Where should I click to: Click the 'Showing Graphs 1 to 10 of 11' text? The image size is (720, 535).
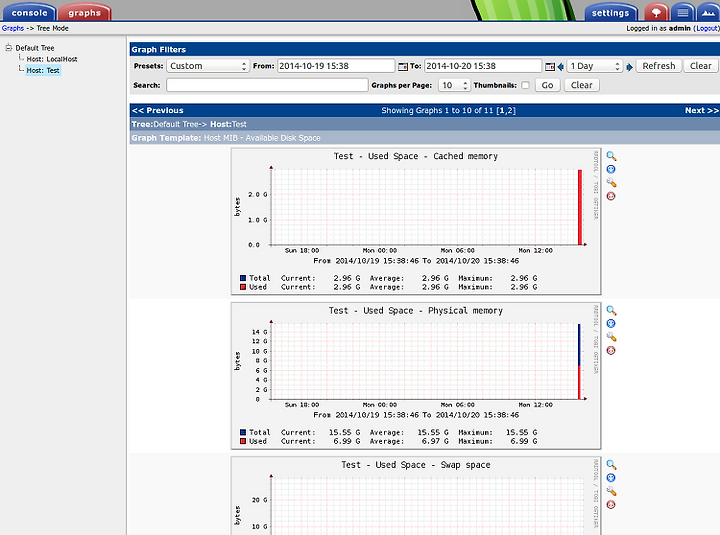437,111
